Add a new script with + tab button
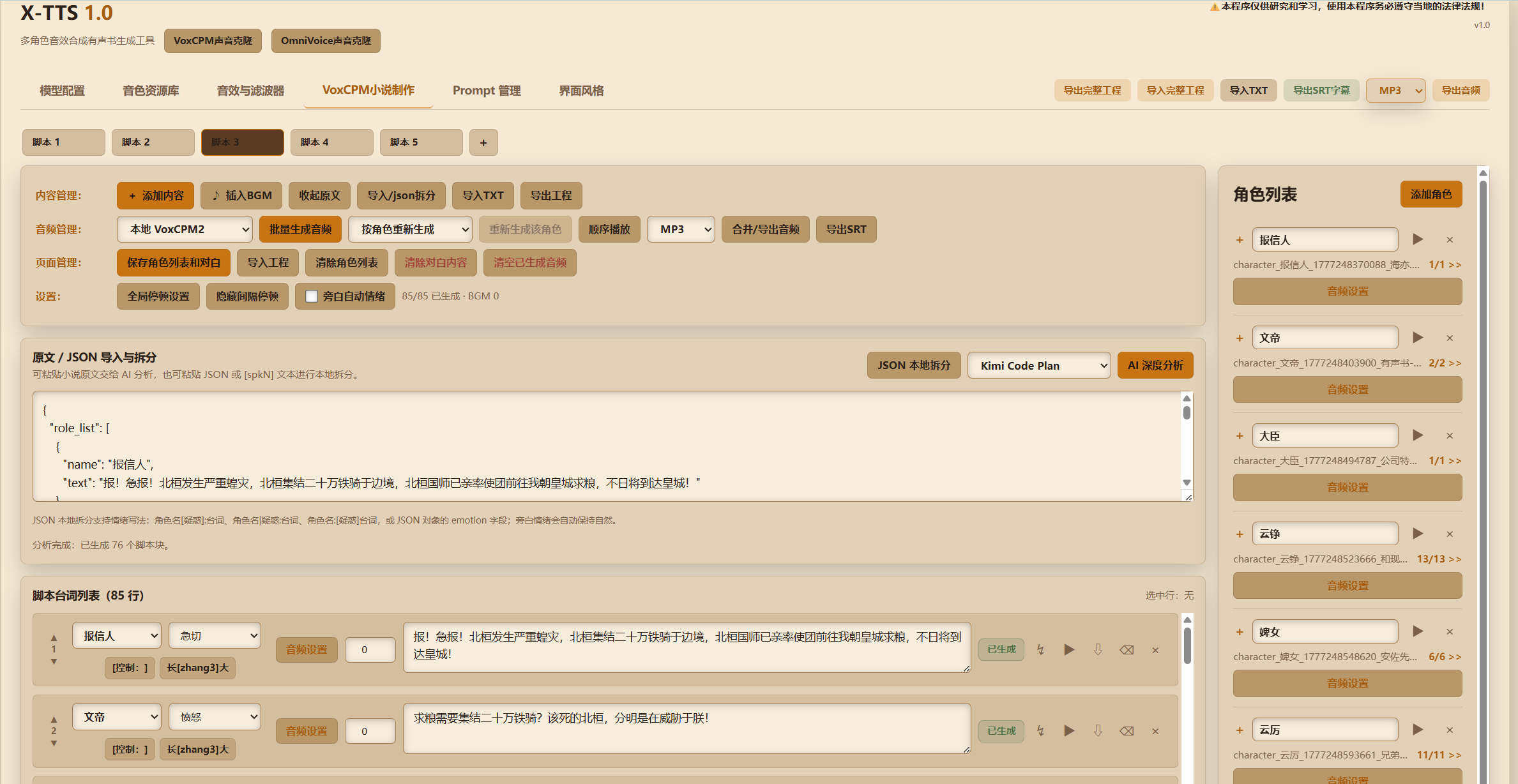The width and height of the screenshot is (1518, 784). click(483, 142)
